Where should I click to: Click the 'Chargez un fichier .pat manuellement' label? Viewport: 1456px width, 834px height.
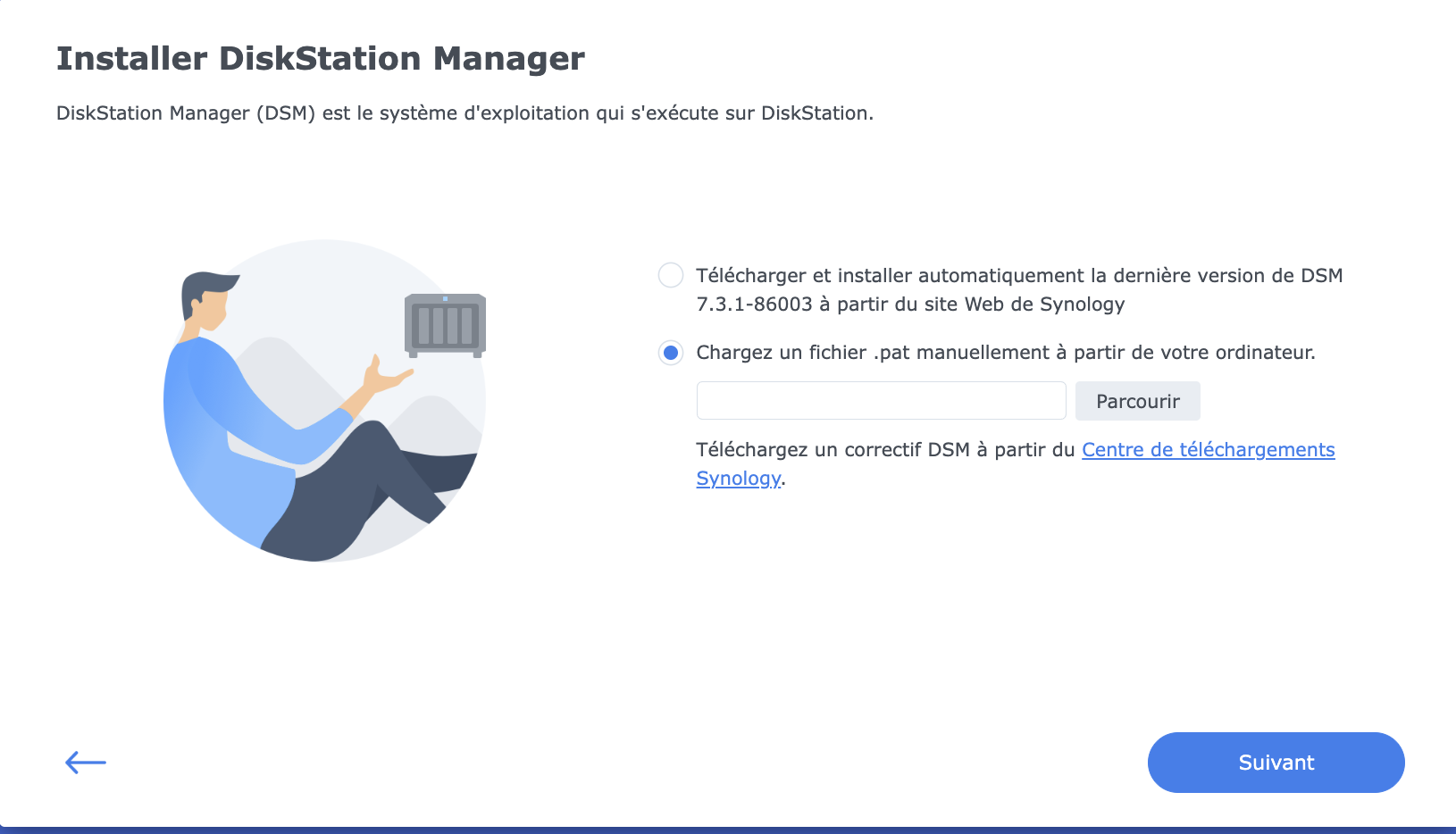(1006, 353)
